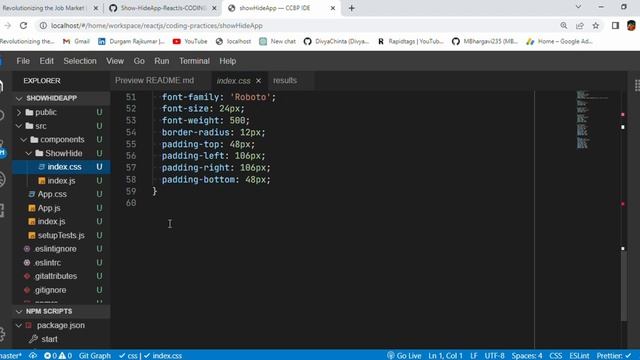
Task: Open the App.js file
Action: [x=61, y=208]
